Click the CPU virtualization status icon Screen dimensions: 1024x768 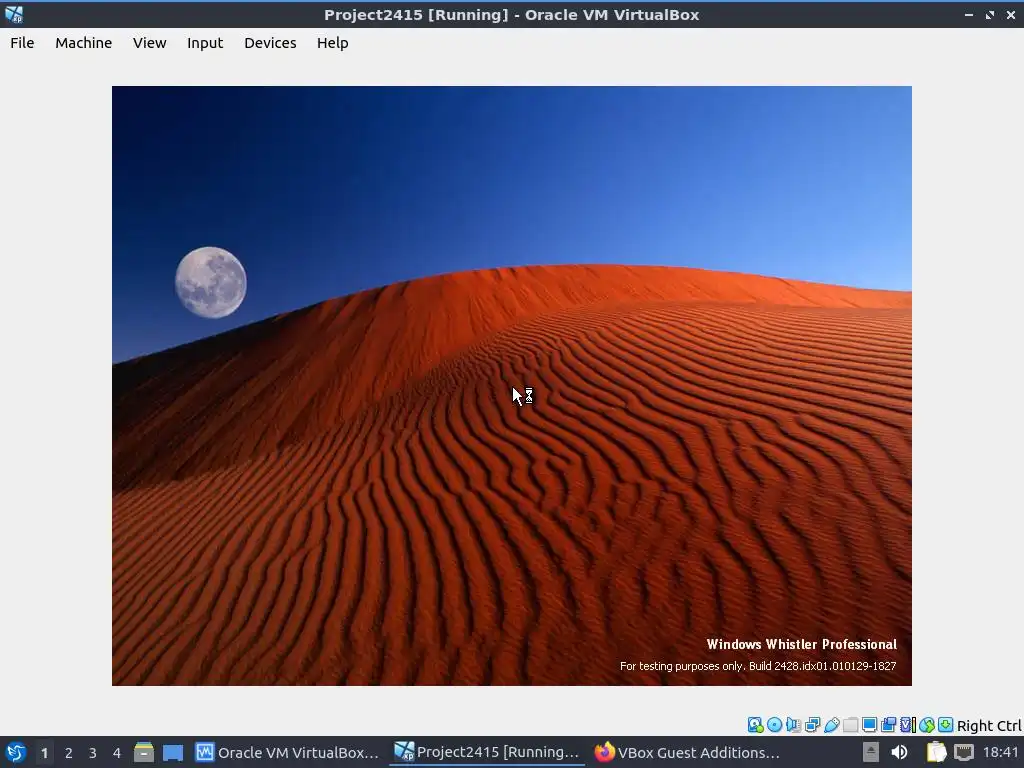pyautogui.click(x=908, y=725)
